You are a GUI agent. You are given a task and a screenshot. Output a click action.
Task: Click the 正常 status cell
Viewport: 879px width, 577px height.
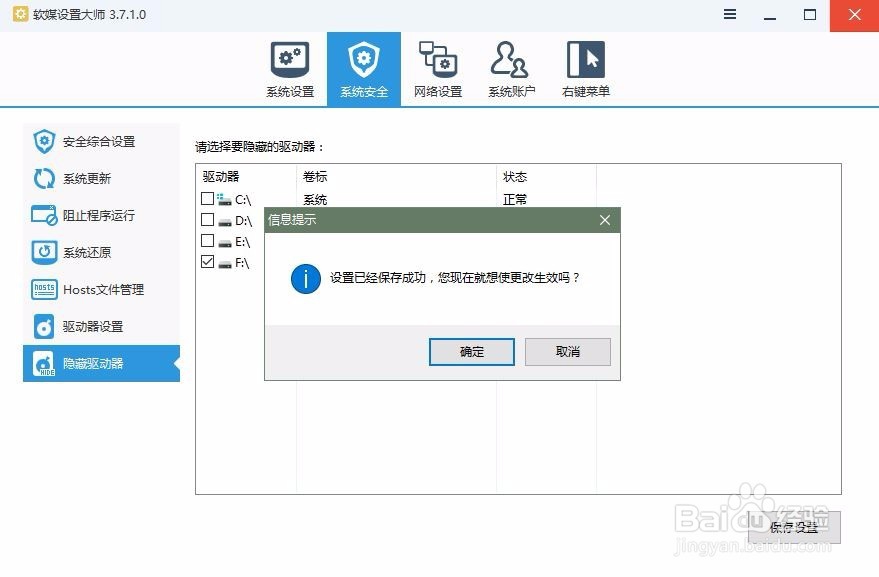tap(515, 200)
